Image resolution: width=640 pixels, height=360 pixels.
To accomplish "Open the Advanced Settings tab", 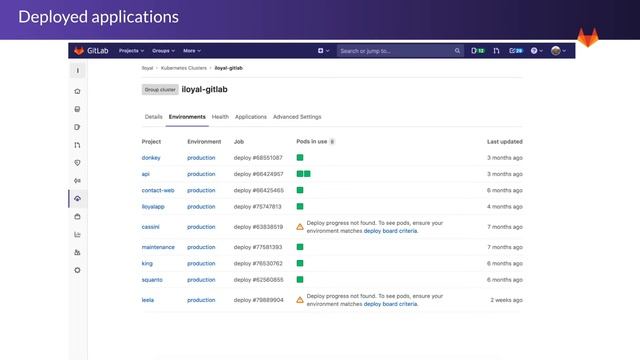I will tap(297, 117).
